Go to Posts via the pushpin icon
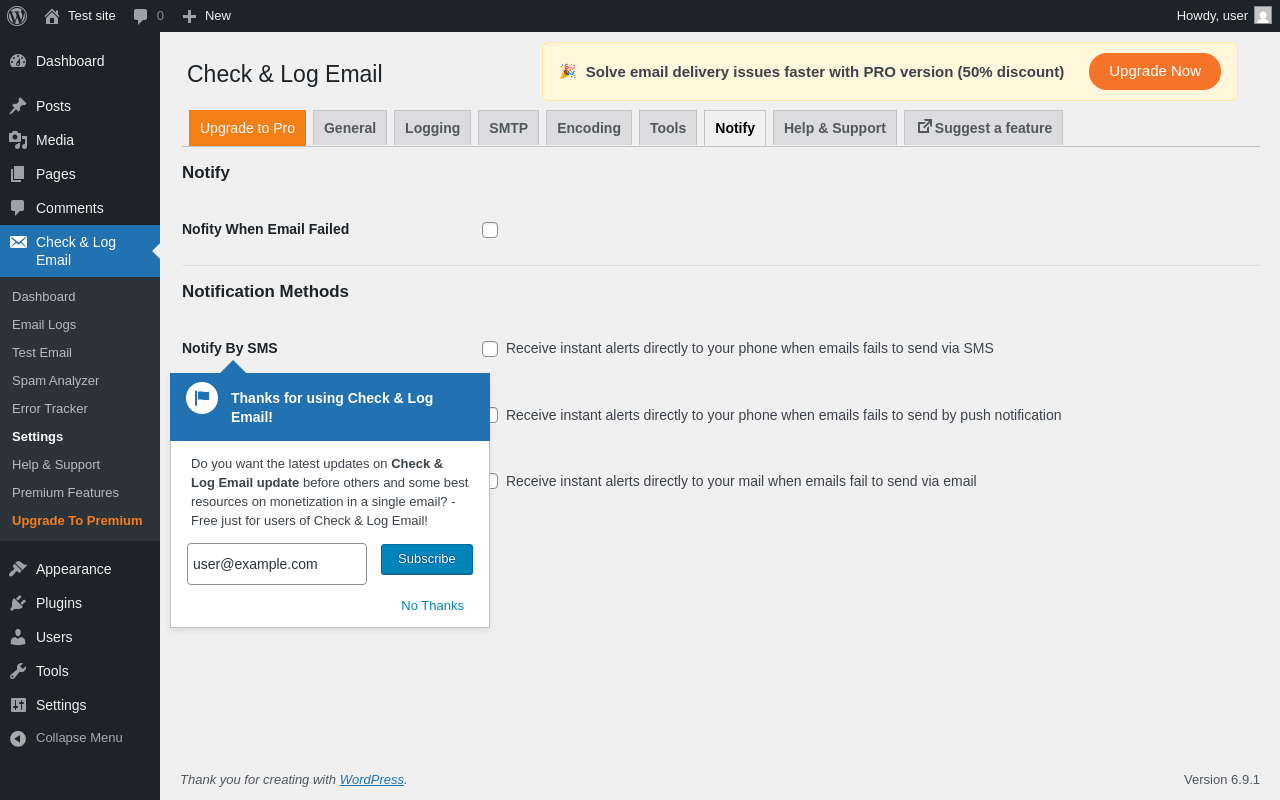The image size is (1280, 800). click(x=18, y=106)
